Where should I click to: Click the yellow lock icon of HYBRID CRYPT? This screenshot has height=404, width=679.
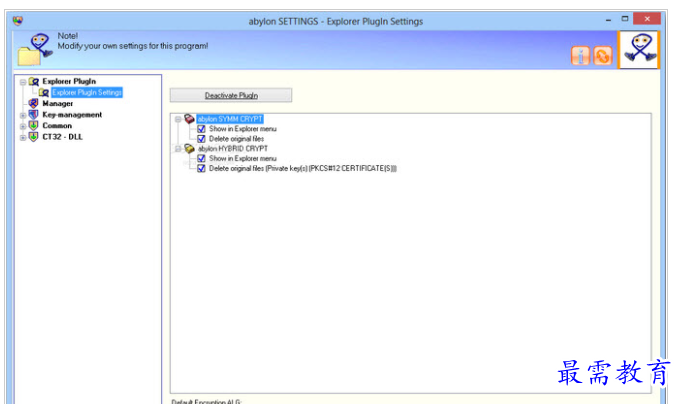(189, 149)
